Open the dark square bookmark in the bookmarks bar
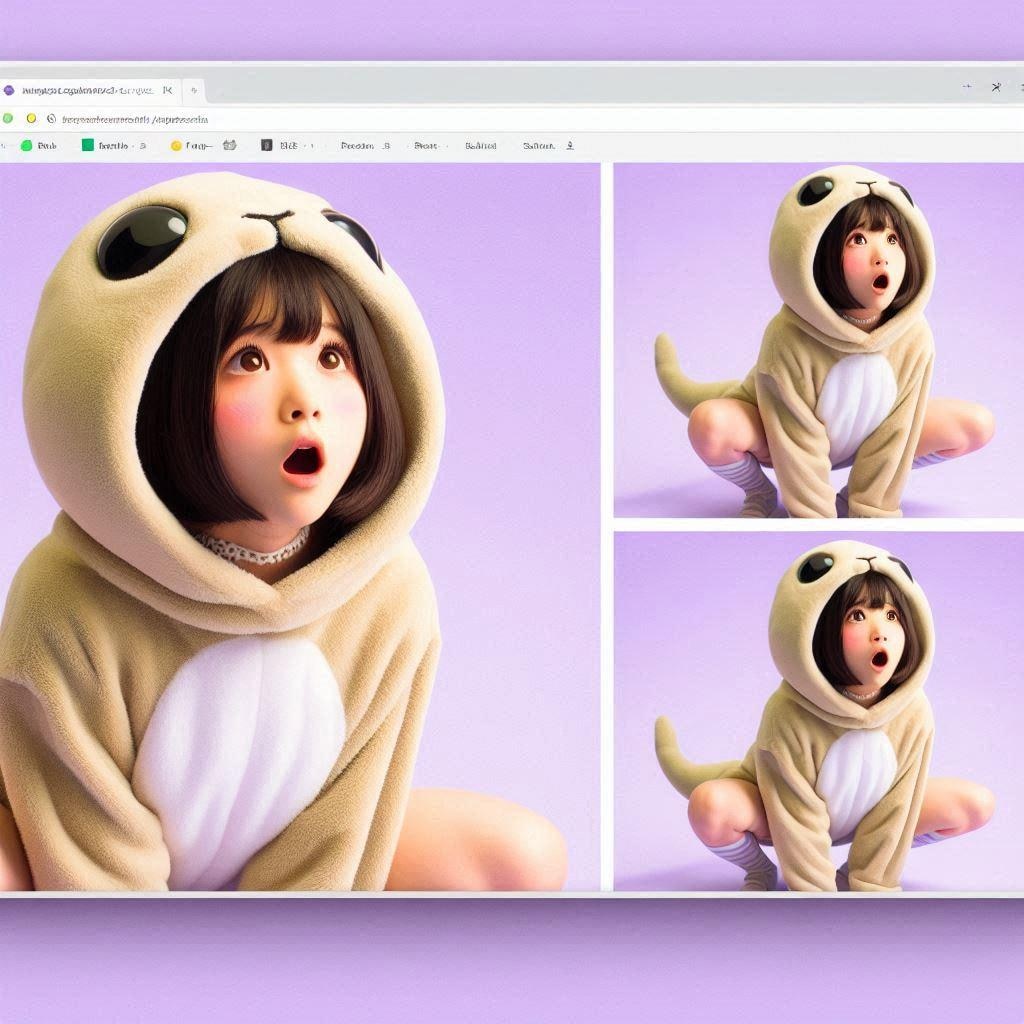The width and height of the screenshot is (1024, 1024). 286,145
